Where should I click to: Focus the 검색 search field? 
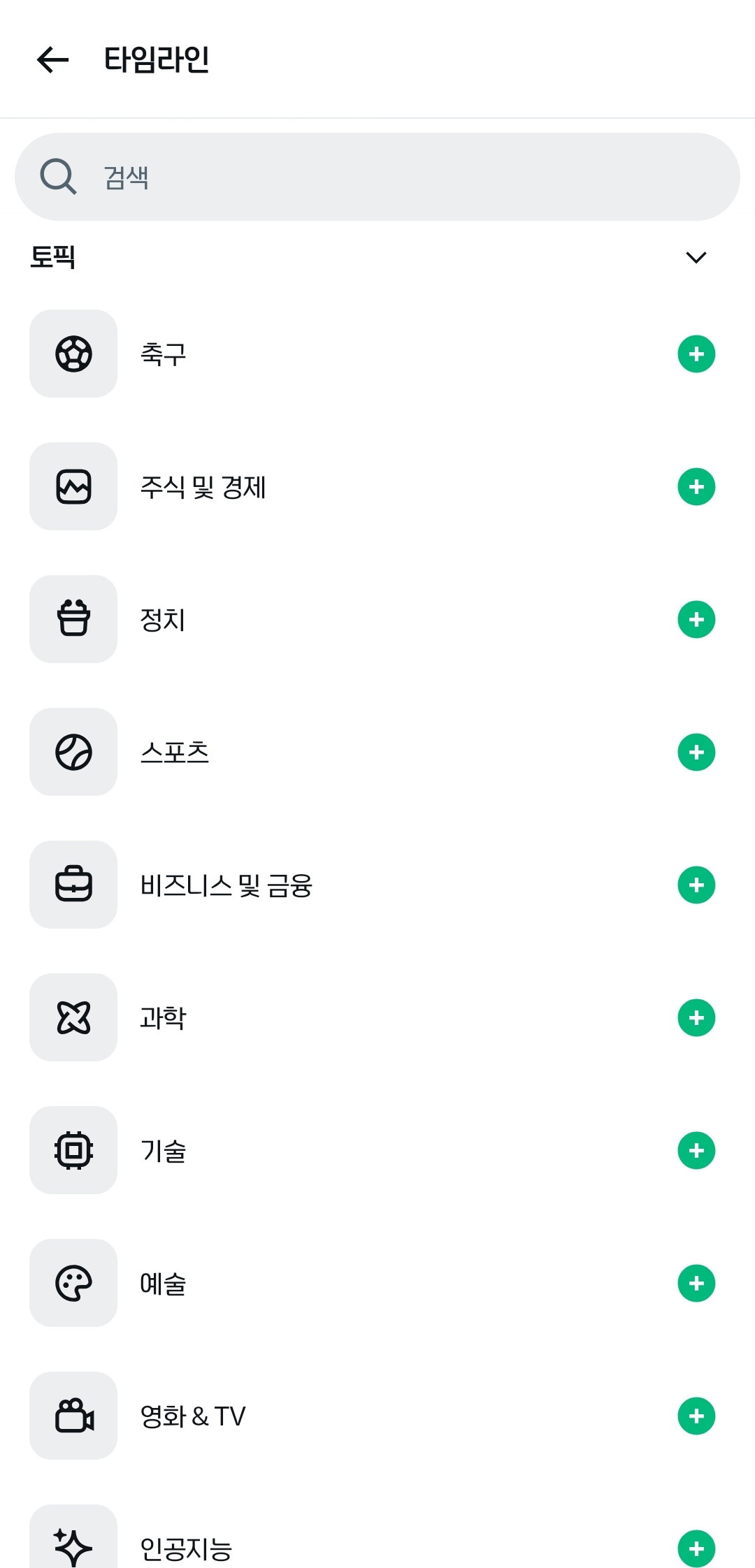[377, 177]
